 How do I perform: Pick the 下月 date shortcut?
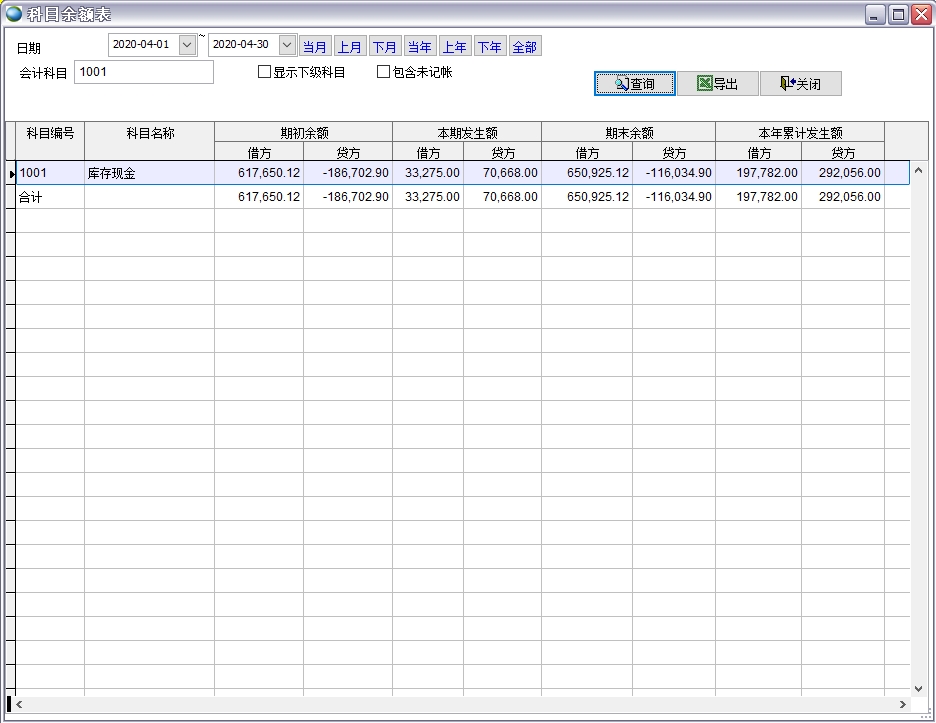[385, 47]
